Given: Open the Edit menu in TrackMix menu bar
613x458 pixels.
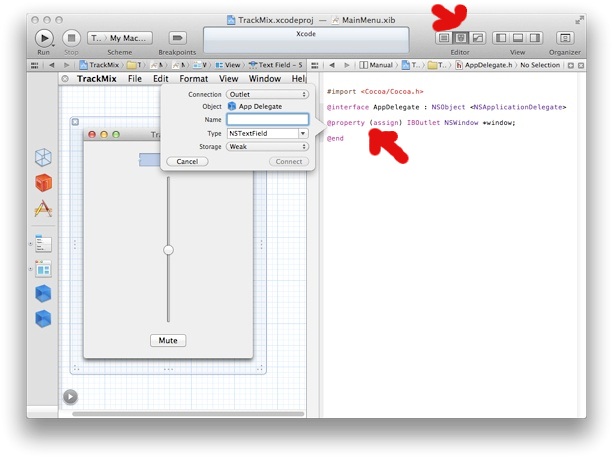Looking at the screenshot, I should (x=161, y=78).
